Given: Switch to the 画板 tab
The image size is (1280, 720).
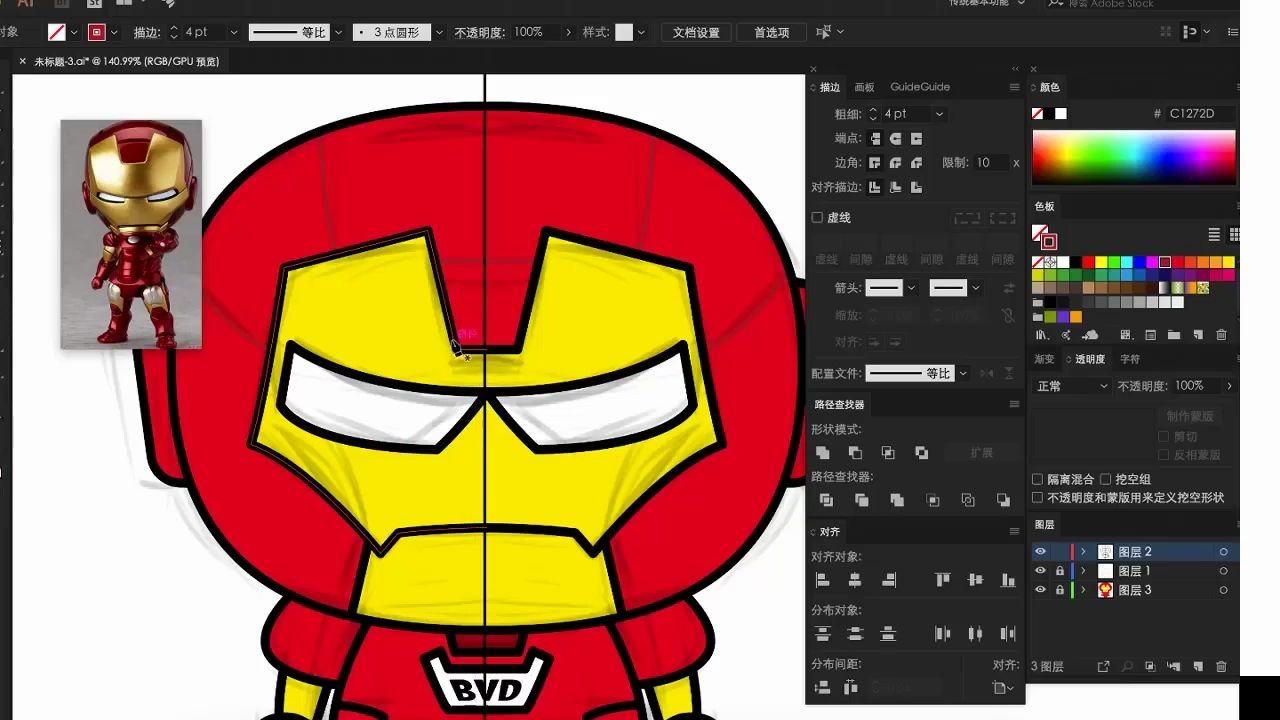Looking at the screenshot, I should (864, 87).
